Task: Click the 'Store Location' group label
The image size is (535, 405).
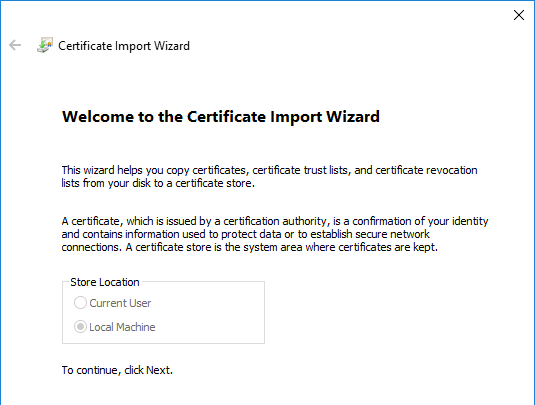Action: pyautogui.click(x=105, y=282)
